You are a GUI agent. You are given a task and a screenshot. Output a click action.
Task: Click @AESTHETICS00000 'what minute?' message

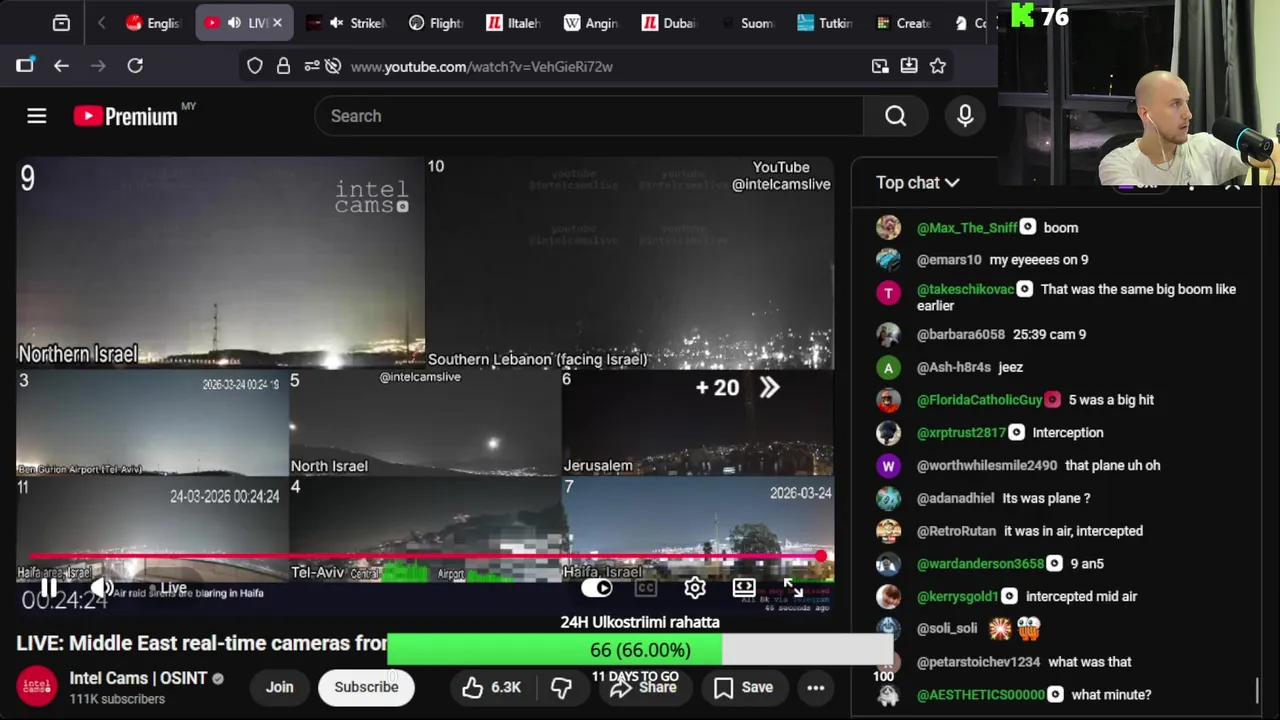coord(1111,694)
